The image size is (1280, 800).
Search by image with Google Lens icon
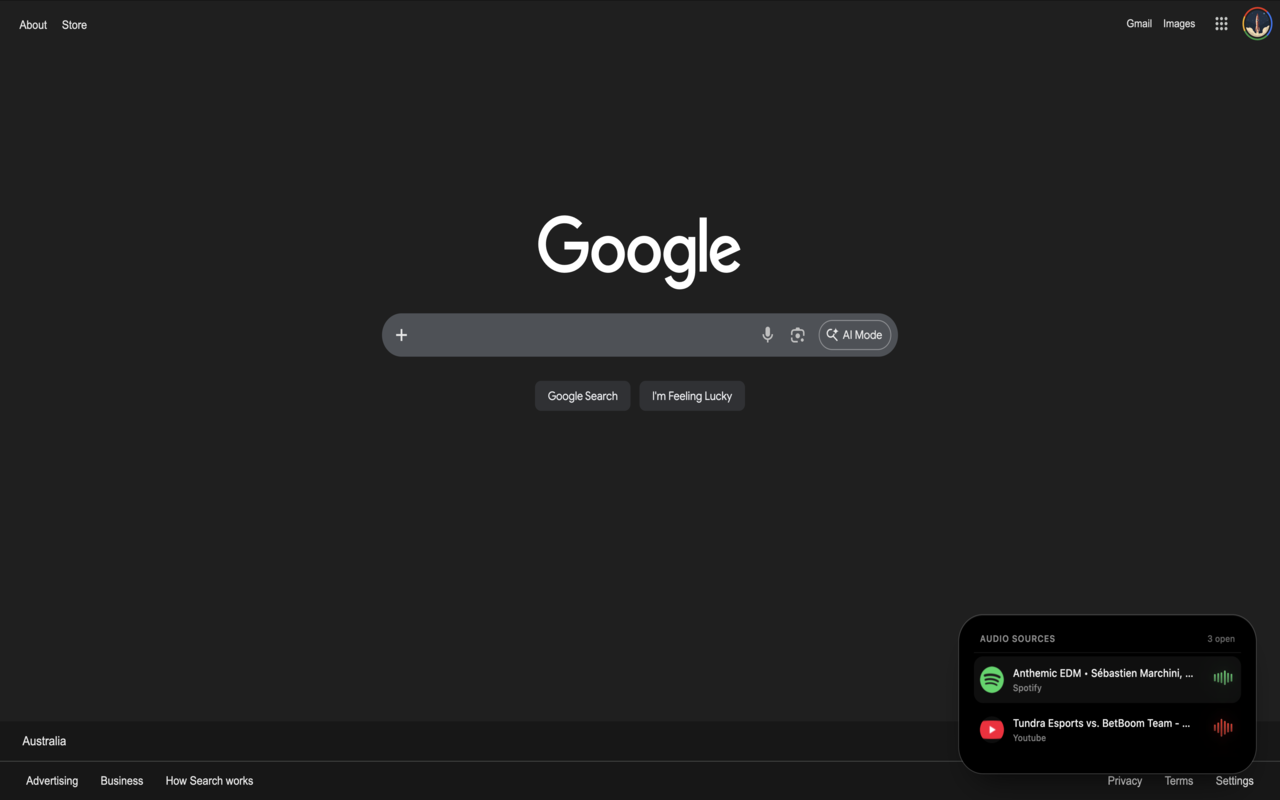(x=797, y=335)
